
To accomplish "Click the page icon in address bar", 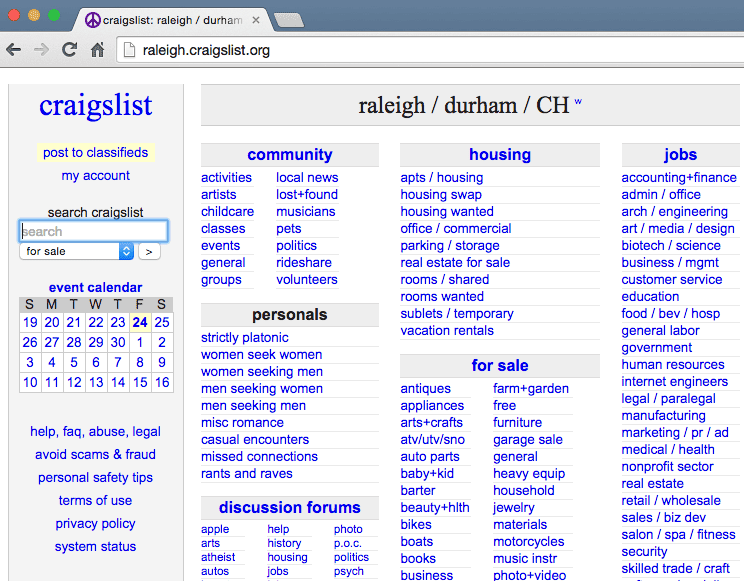I will tap(129, 50).
